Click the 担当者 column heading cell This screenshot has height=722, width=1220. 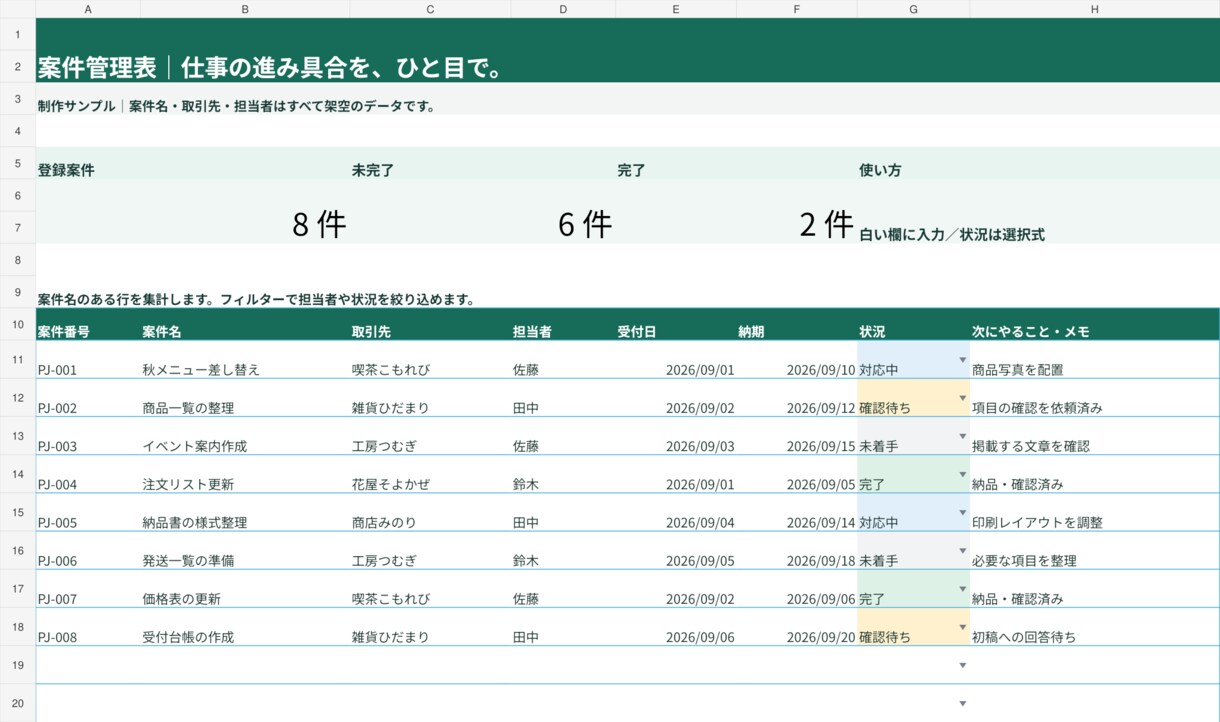563,325
